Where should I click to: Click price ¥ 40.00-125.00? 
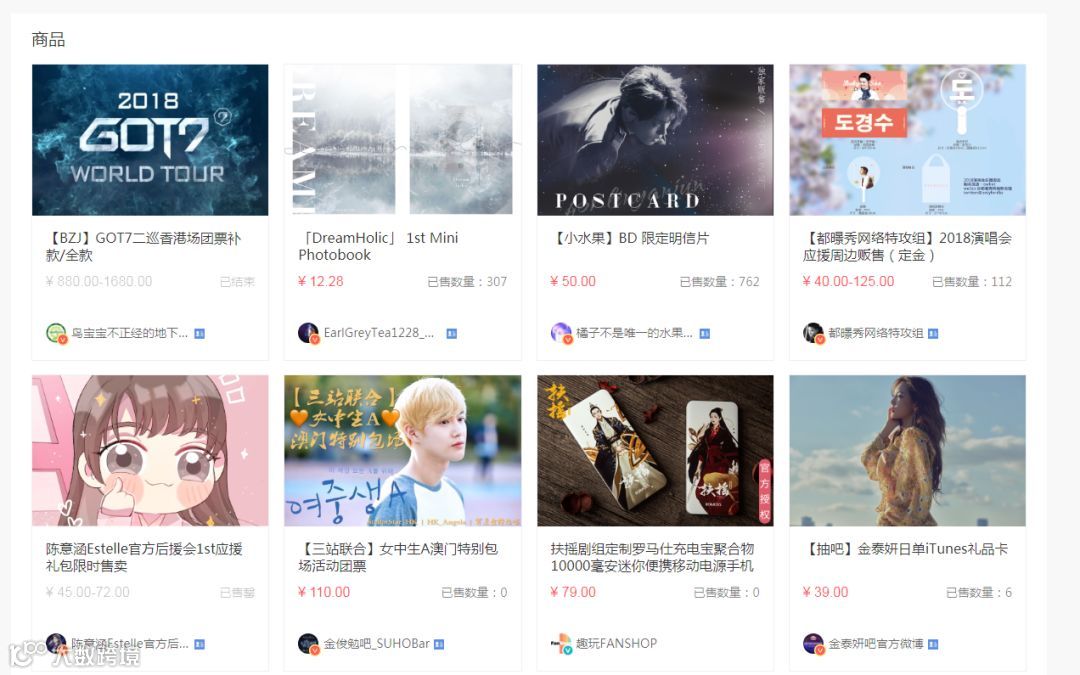click(849, 281)
